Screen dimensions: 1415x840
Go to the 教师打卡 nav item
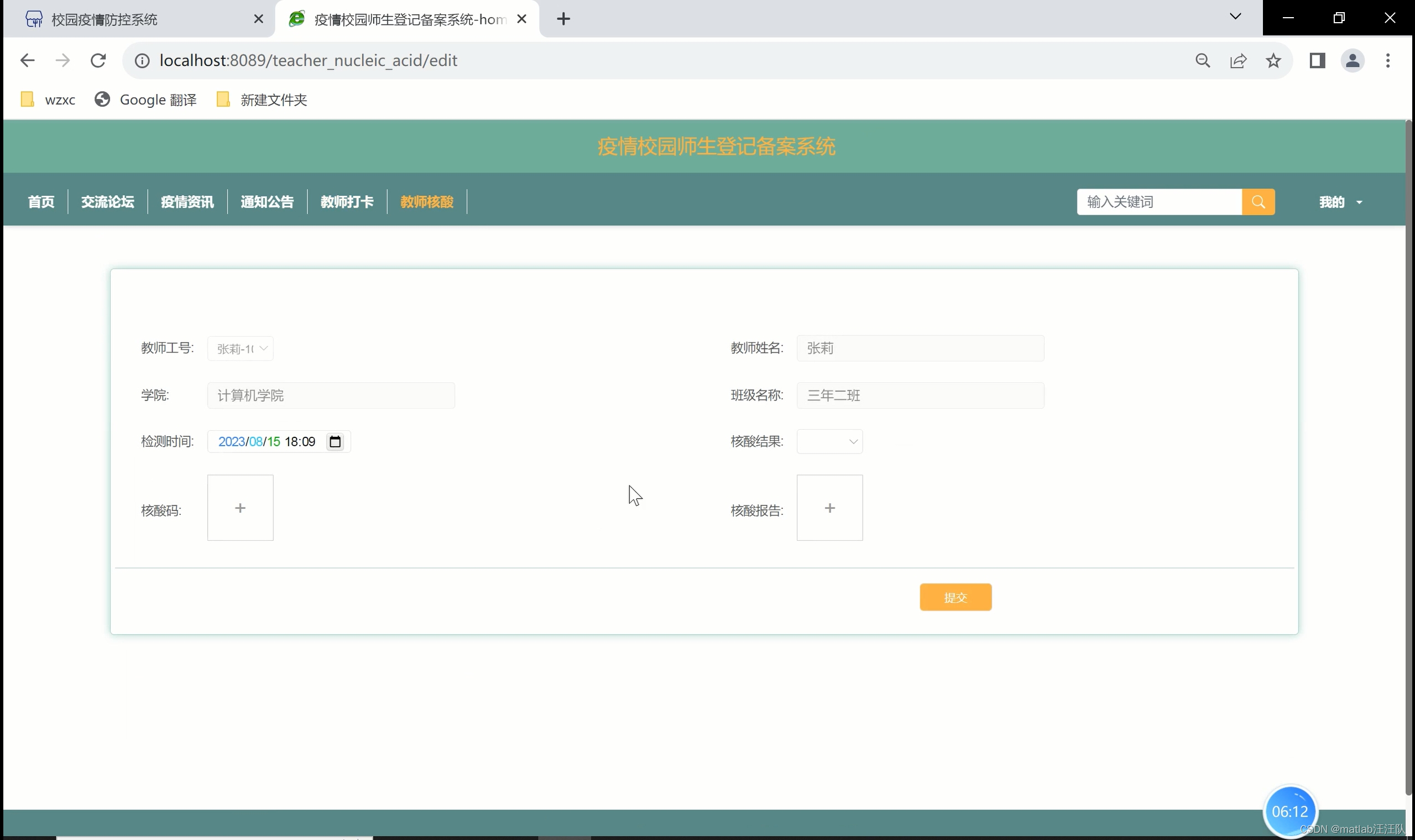(347, 202)
